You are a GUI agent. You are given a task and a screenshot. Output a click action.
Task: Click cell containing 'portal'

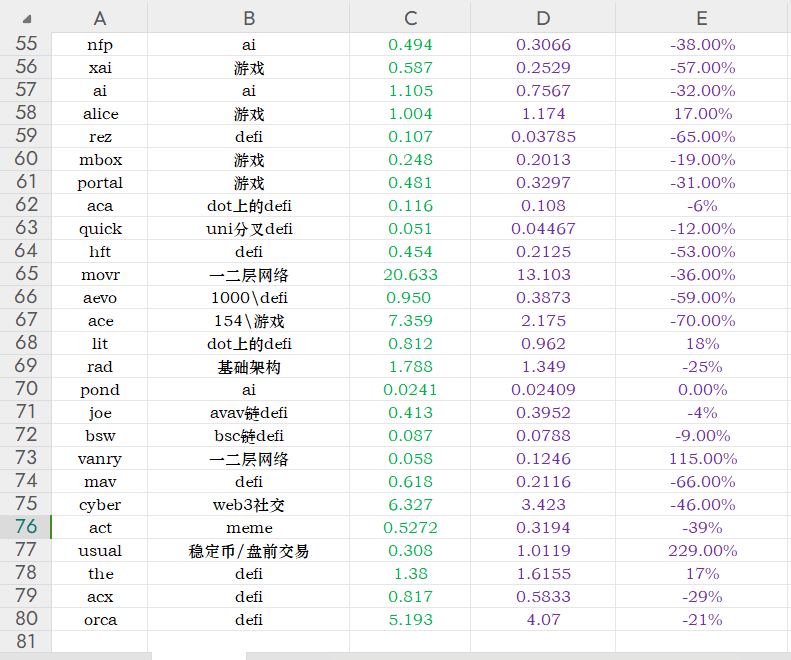[x=99, y=183]
